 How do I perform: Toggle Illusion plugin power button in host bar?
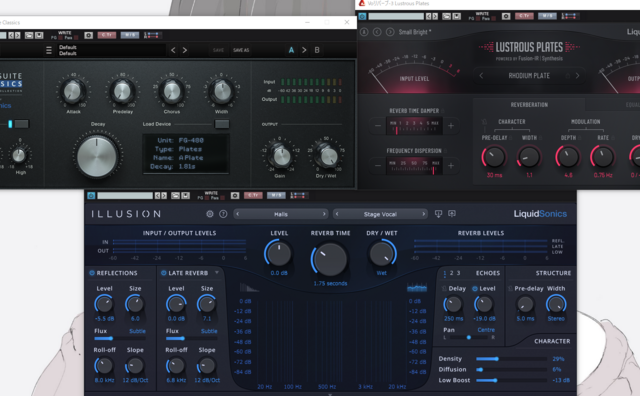[x=91, y=196]
